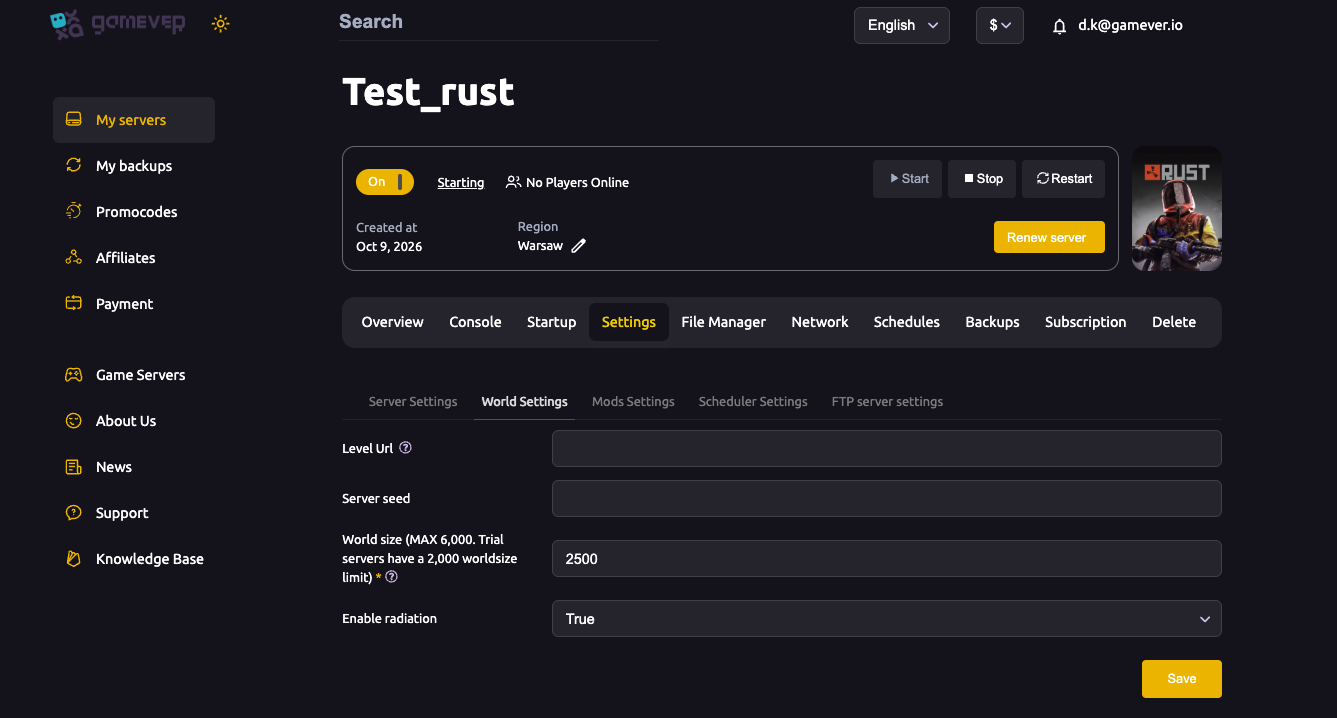
Task: Click Level Url help icon
Action: [x=406, y=448]
